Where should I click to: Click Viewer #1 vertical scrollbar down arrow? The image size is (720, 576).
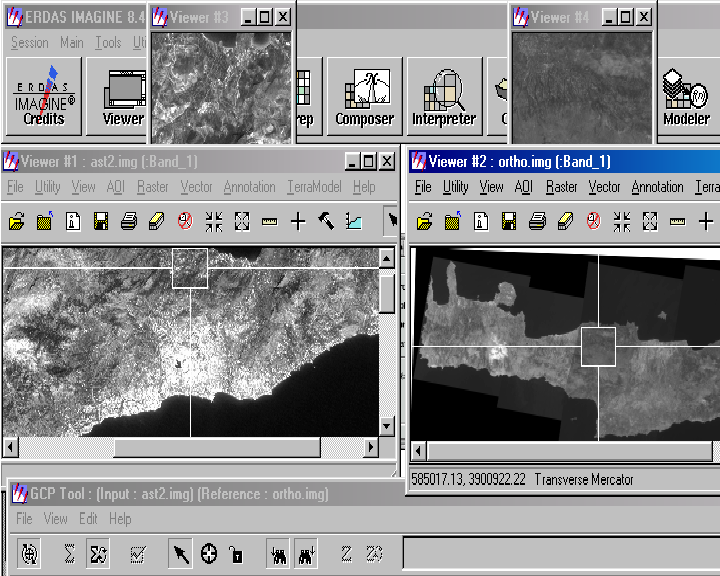[387, 426]
